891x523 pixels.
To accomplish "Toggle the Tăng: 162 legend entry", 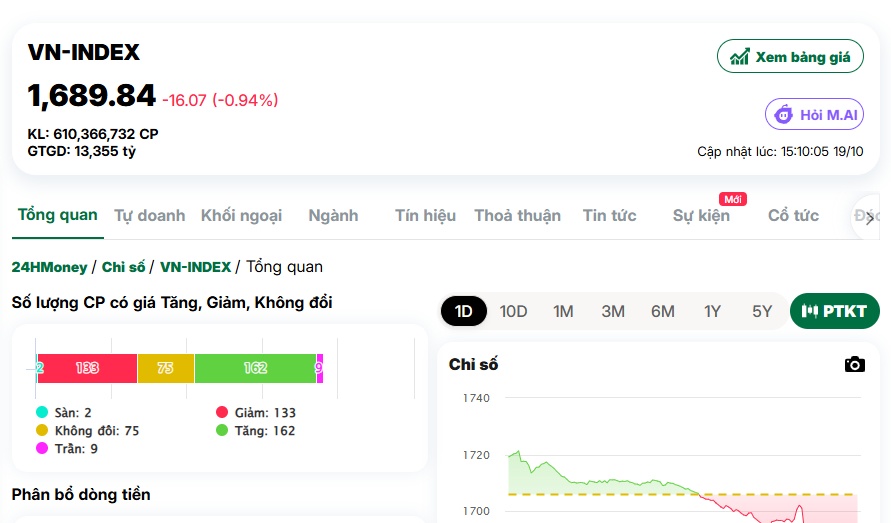I will click(x=255, y=430).
